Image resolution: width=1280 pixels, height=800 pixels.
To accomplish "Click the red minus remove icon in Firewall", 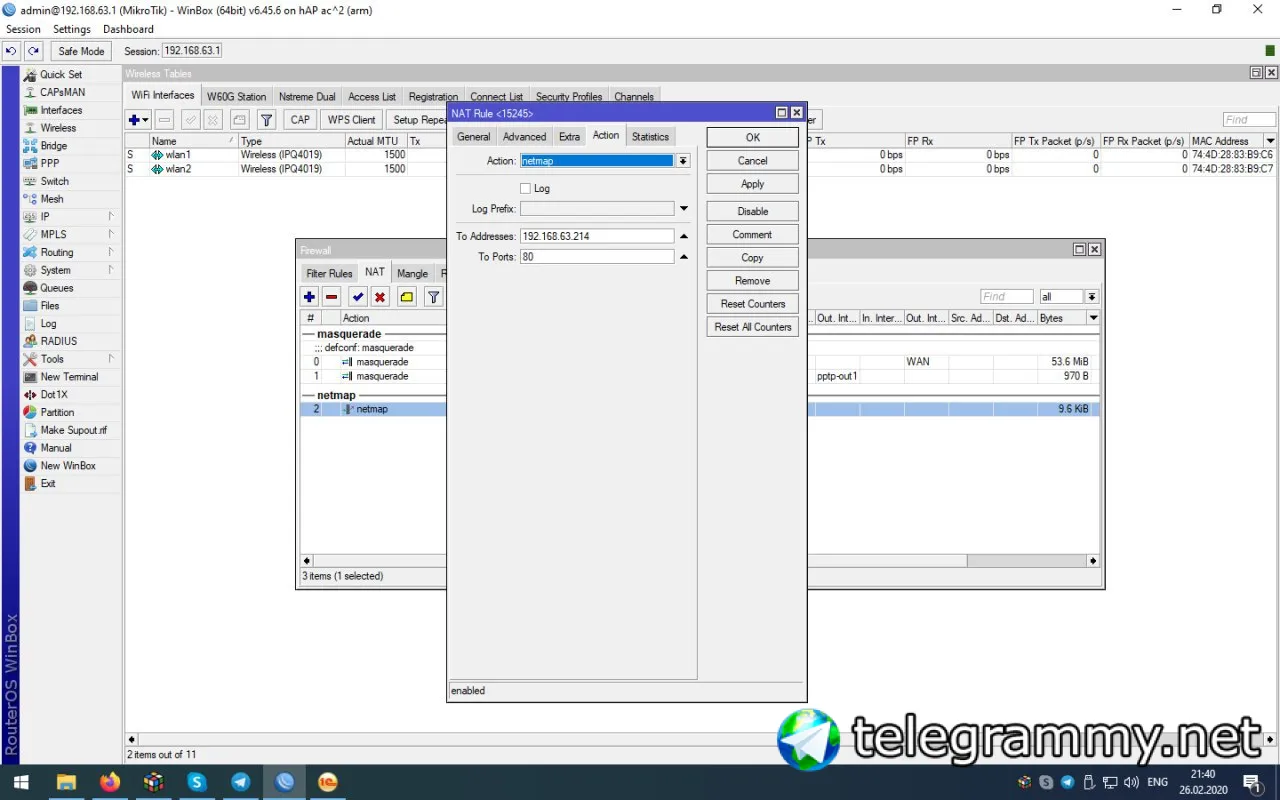I will coord(332,297).
